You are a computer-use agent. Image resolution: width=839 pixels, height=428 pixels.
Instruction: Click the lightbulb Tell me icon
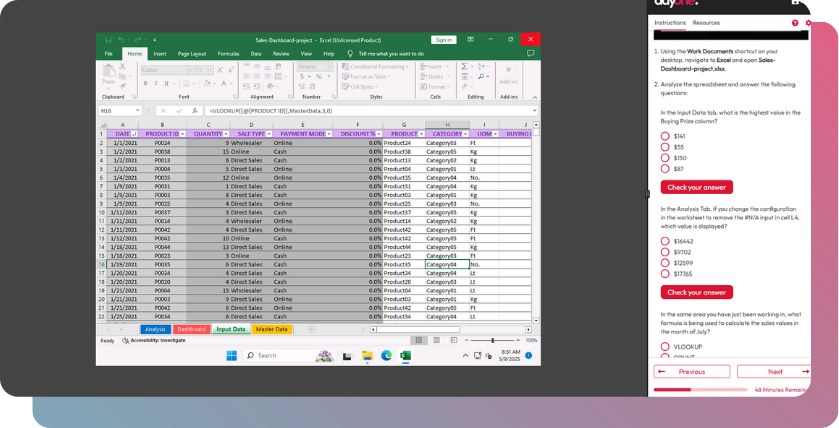coord(350,54)
